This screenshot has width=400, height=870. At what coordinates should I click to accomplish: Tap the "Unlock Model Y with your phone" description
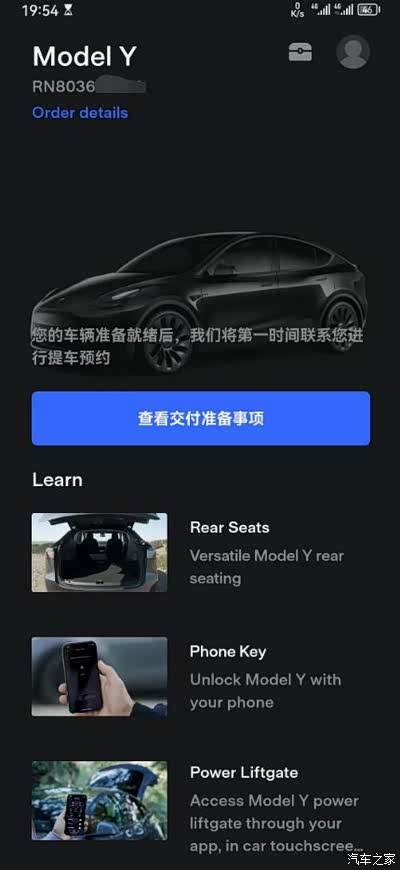coord(265,691)
